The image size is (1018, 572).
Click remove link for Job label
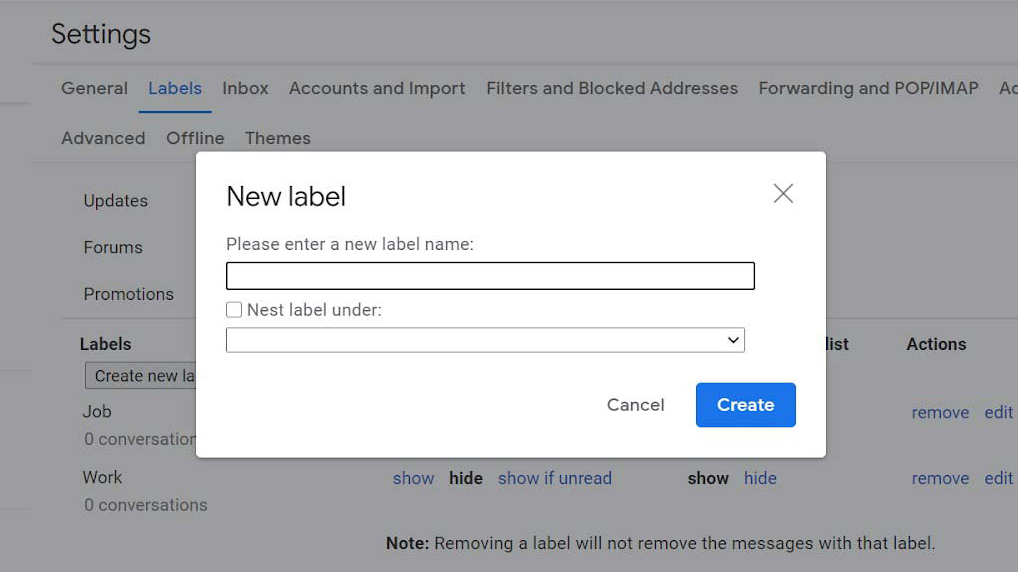point(940,412)
